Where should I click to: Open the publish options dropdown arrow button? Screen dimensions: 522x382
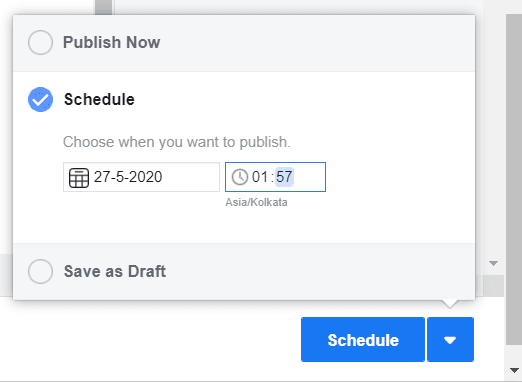[x=450, y=339]
